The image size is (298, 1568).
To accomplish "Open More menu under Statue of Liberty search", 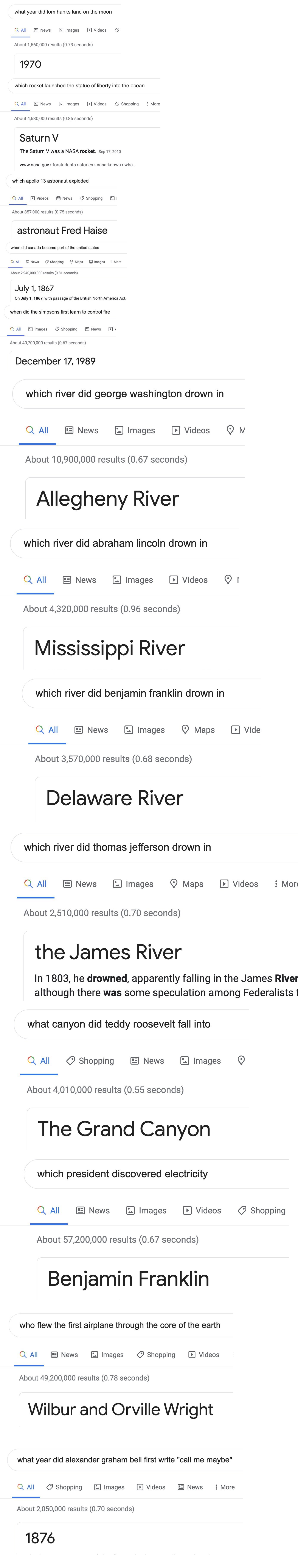I will (153, 104).
